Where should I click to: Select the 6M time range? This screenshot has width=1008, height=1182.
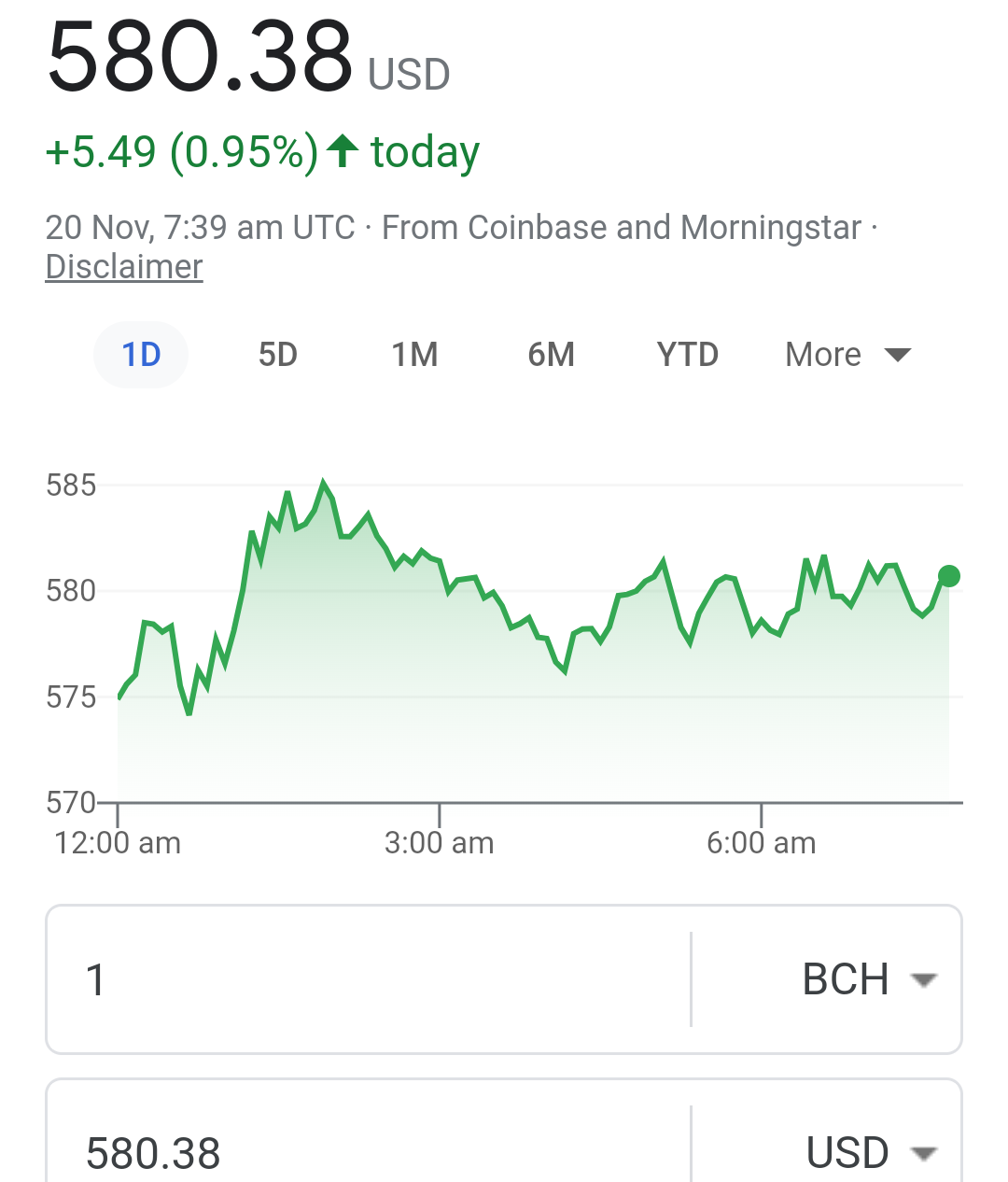pos(551,355)
